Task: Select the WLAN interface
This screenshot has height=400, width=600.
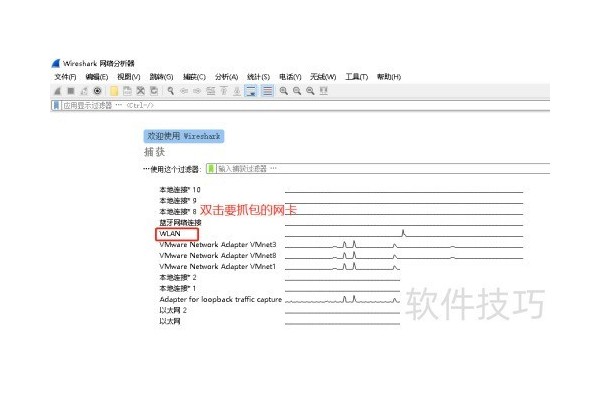Action: tap(170, 233)
